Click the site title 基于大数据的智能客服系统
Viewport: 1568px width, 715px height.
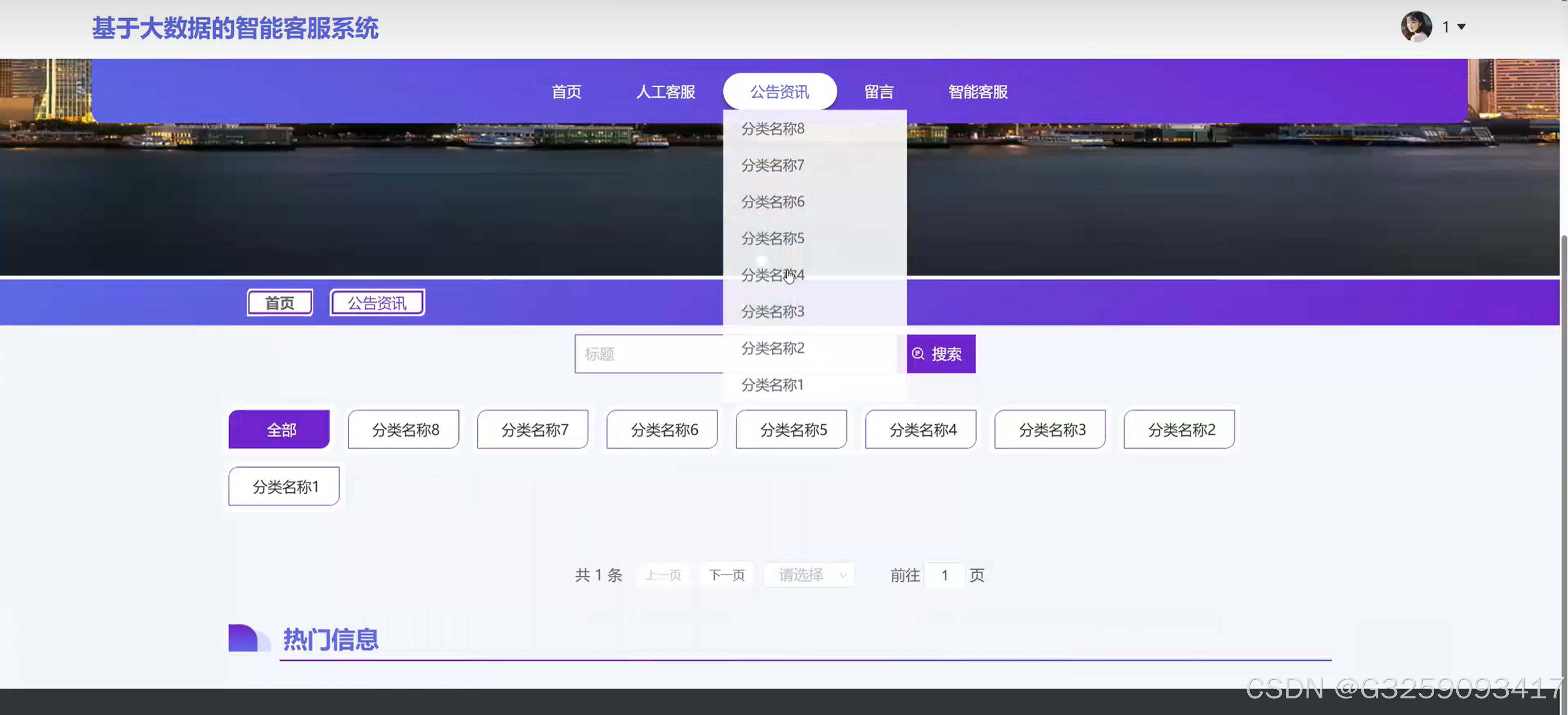(x=235, y=28)
